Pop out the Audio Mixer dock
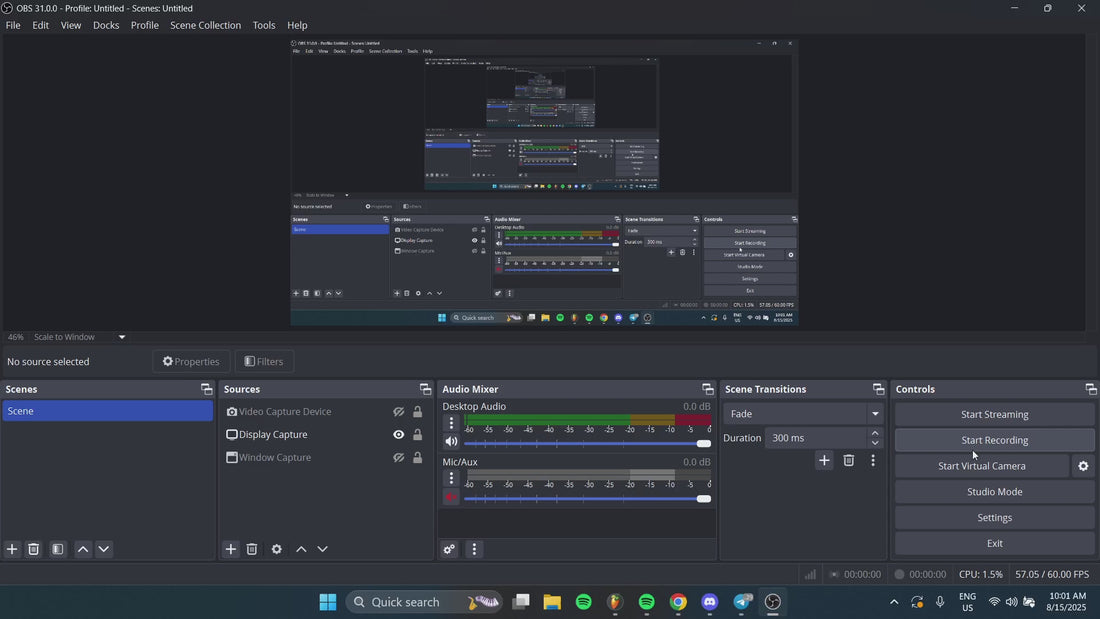 (707, 389)
